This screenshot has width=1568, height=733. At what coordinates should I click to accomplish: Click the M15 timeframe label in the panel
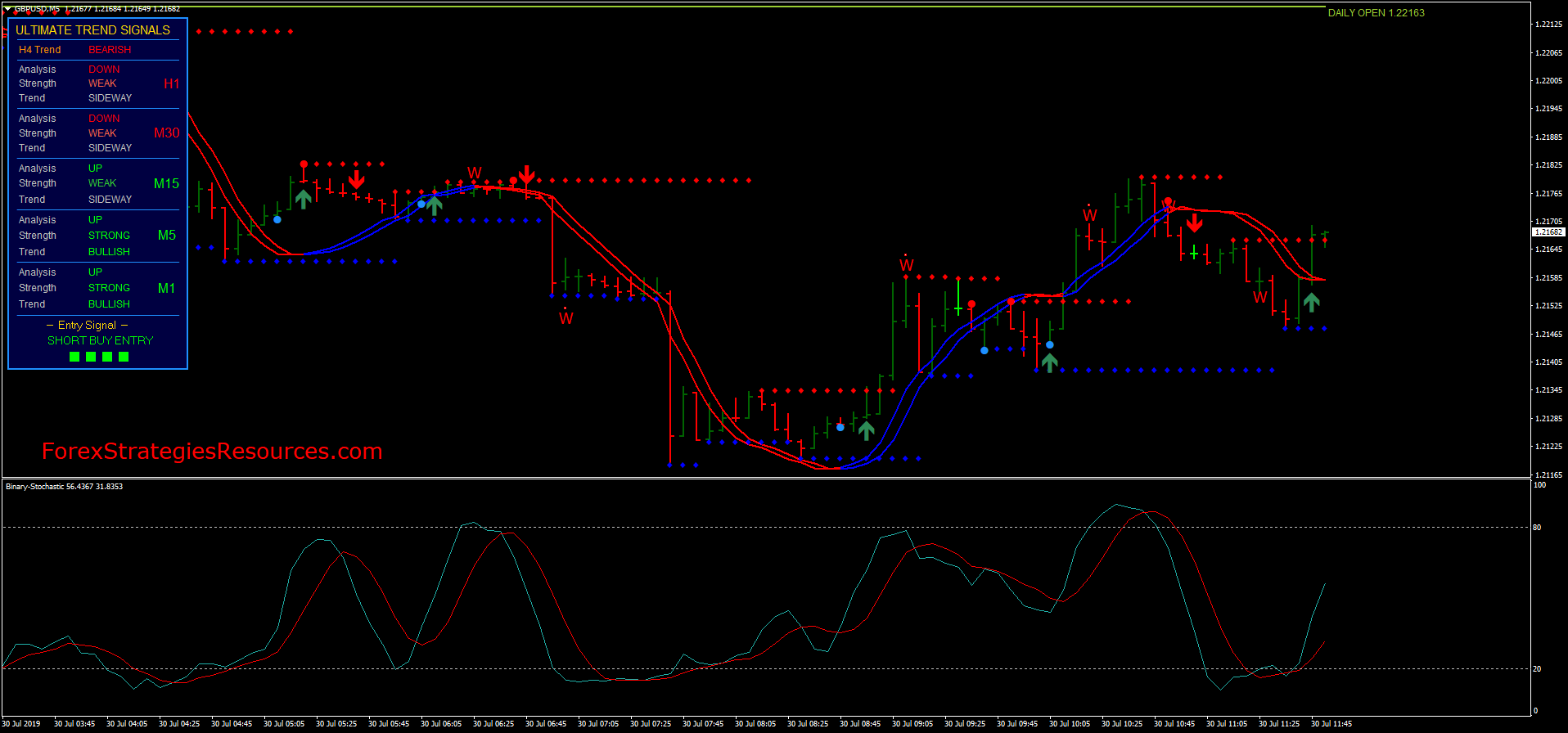(166, 183)
